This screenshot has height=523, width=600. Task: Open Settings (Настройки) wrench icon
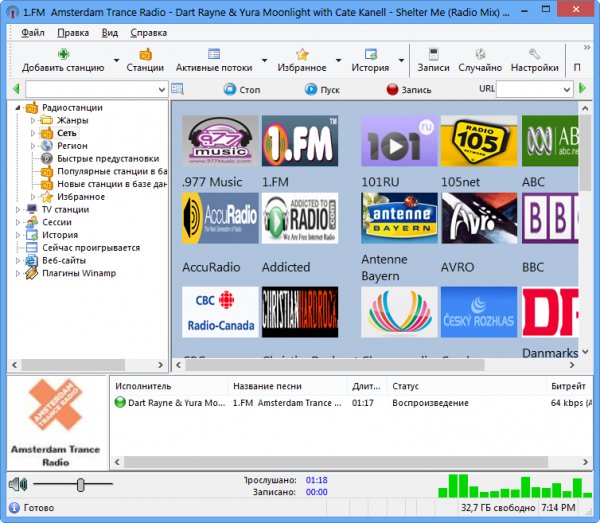point(535,54)
